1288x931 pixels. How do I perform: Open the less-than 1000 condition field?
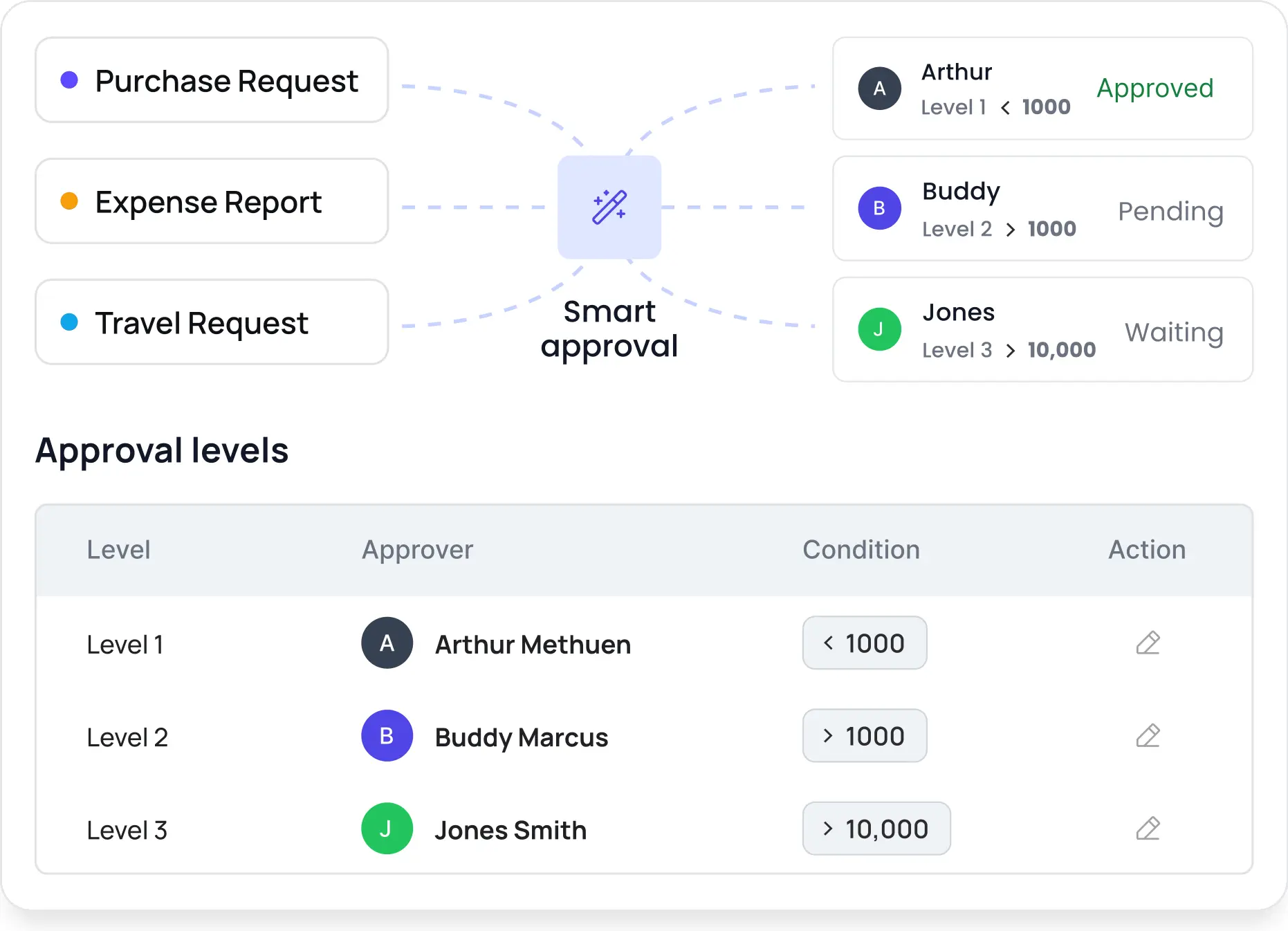[x=865, y=643]
